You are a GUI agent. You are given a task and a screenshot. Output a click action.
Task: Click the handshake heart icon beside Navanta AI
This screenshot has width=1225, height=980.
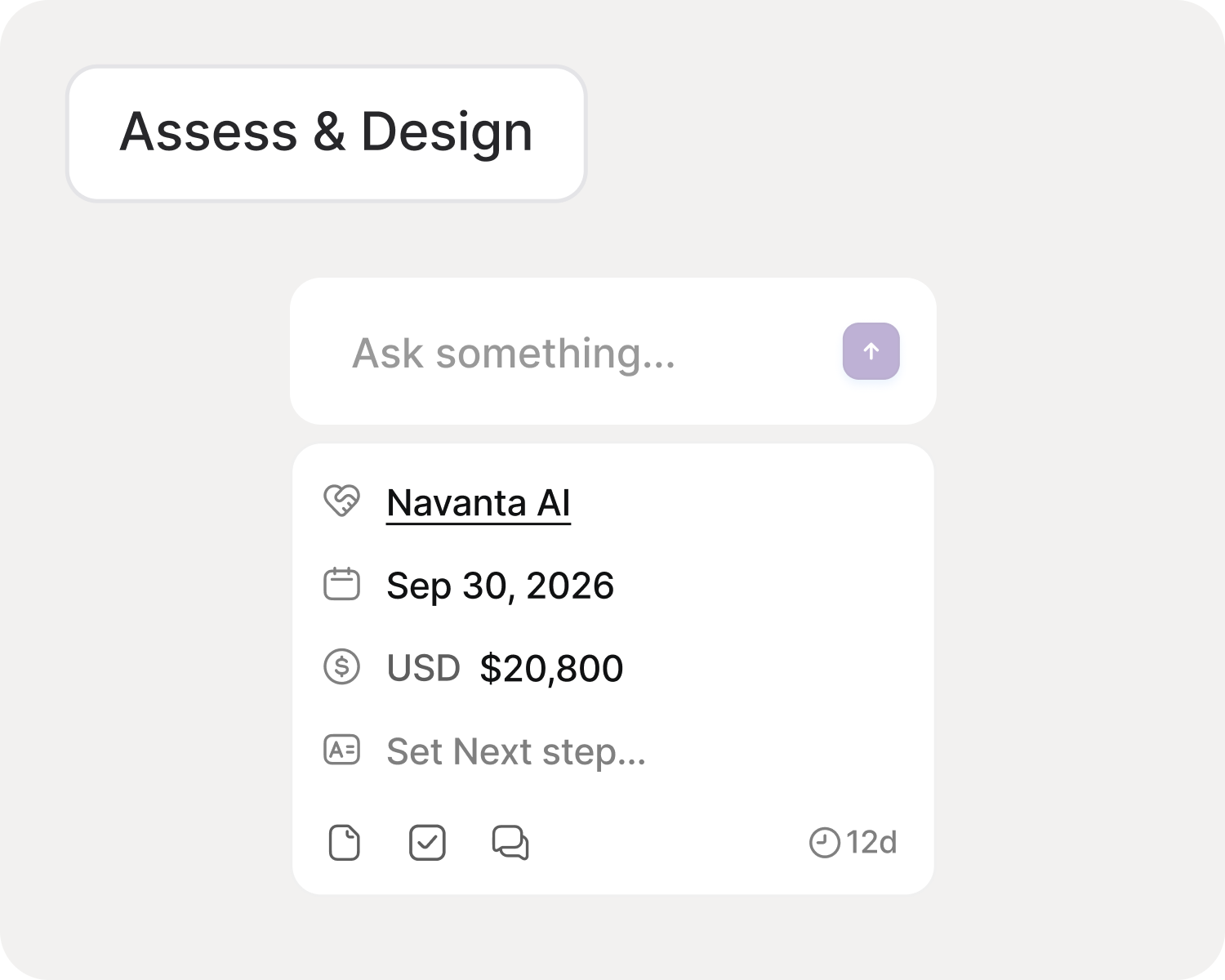click(x=341, y=501)
